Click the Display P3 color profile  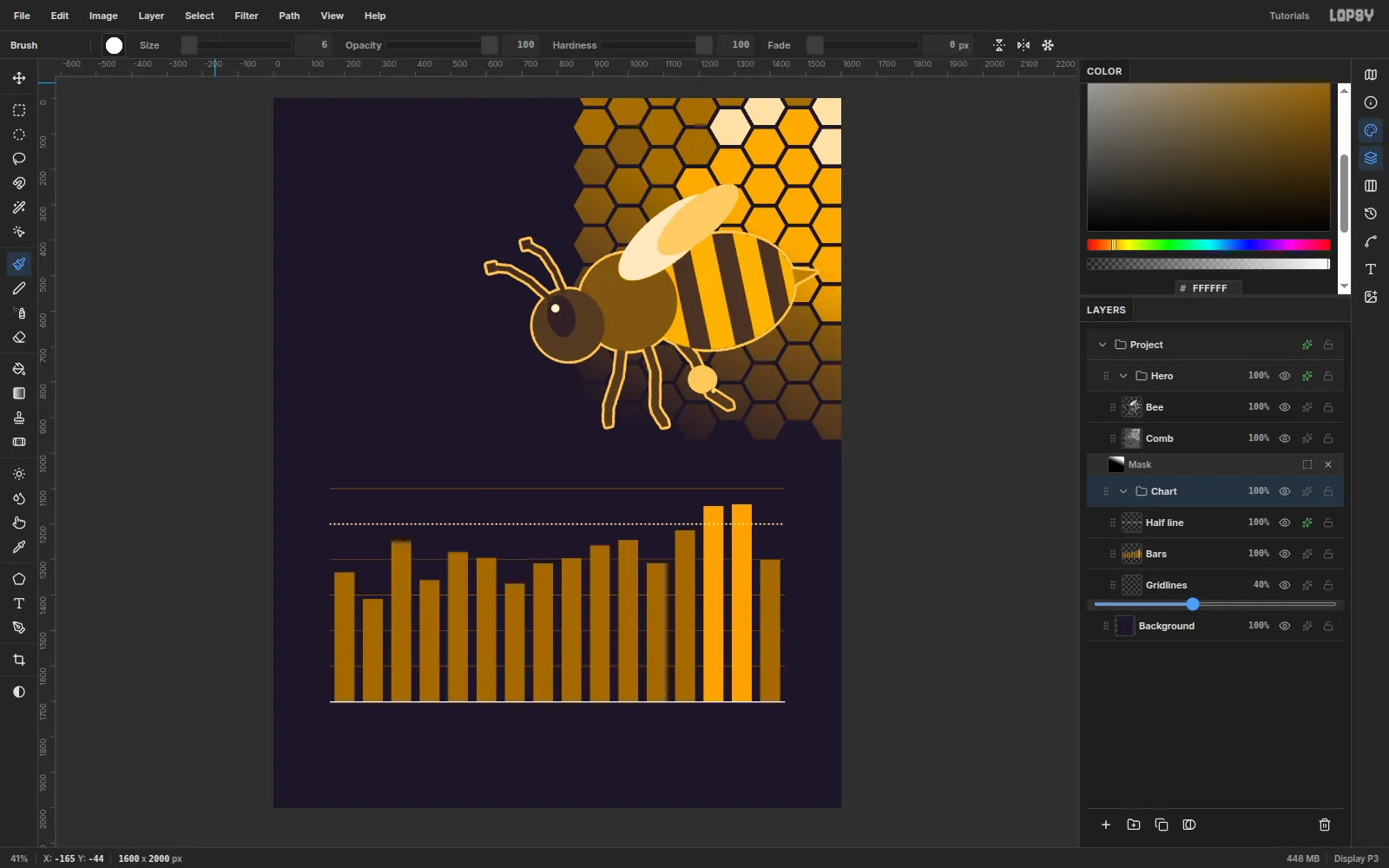(1356, 858)
